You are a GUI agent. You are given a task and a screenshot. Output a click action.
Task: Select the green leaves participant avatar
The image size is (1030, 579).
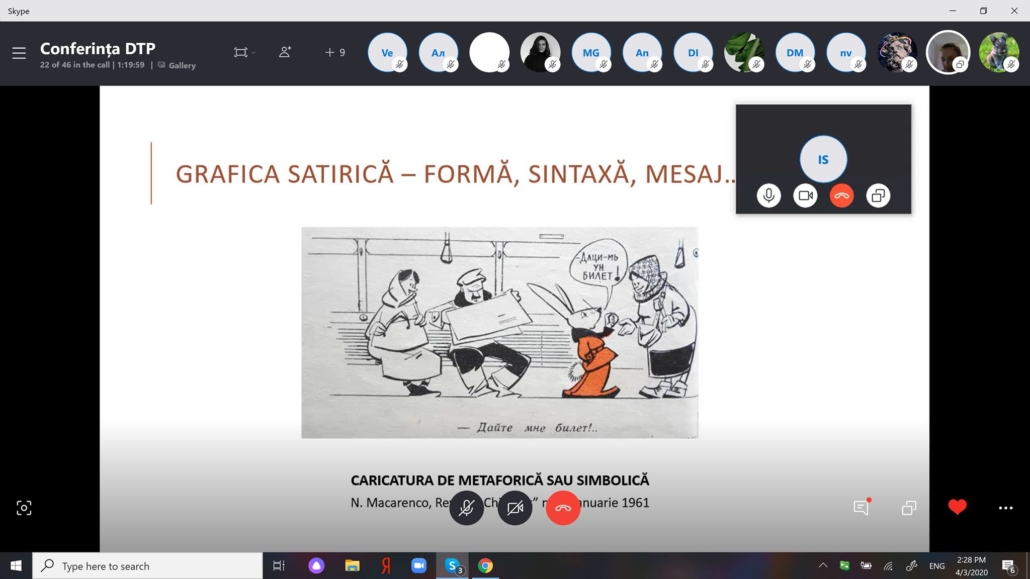coord(744,53)
